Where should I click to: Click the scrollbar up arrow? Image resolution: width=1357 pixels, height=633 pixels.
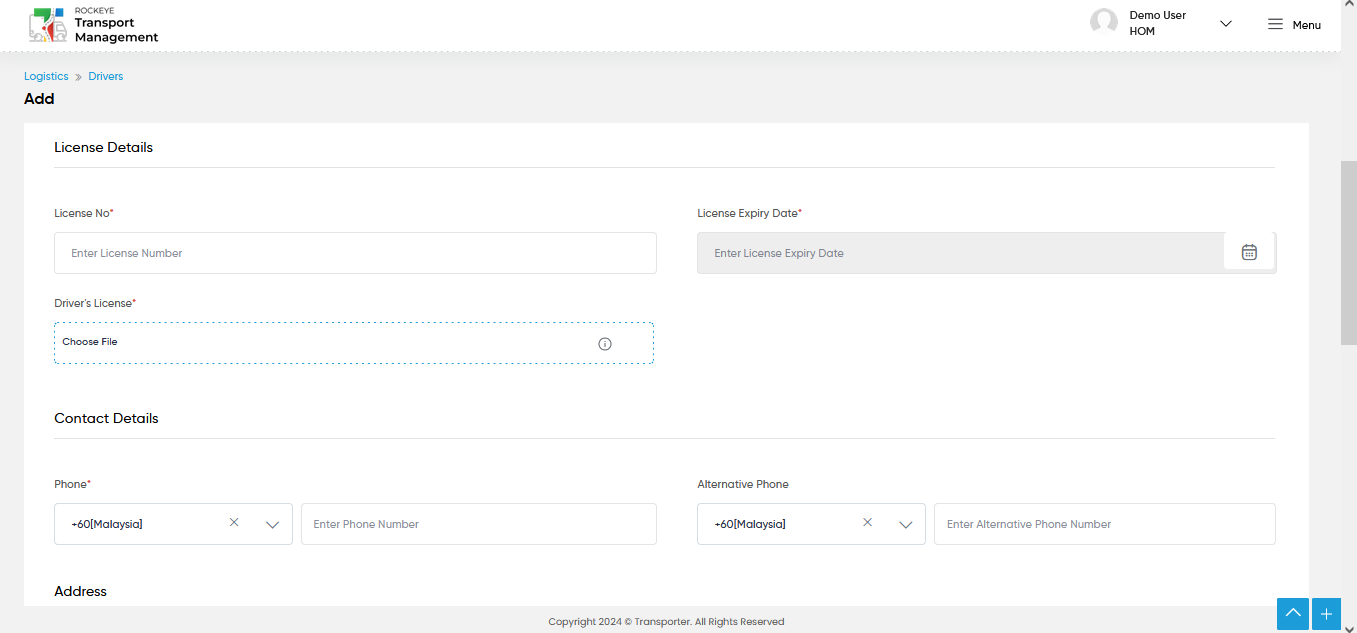click(1349, 5)
